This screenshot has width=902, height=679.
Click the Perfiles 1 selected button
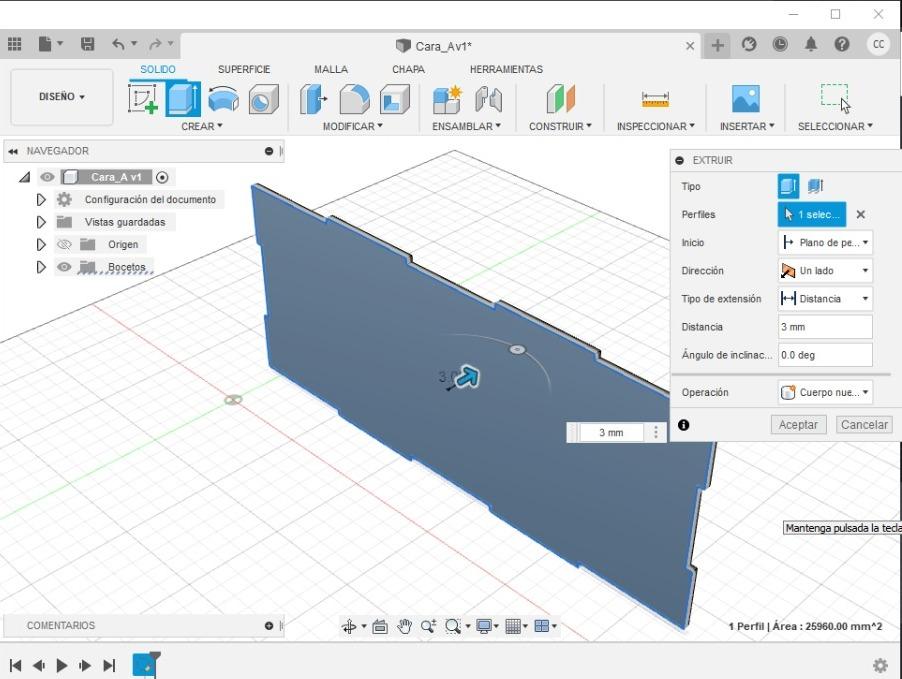pos(812,214)
